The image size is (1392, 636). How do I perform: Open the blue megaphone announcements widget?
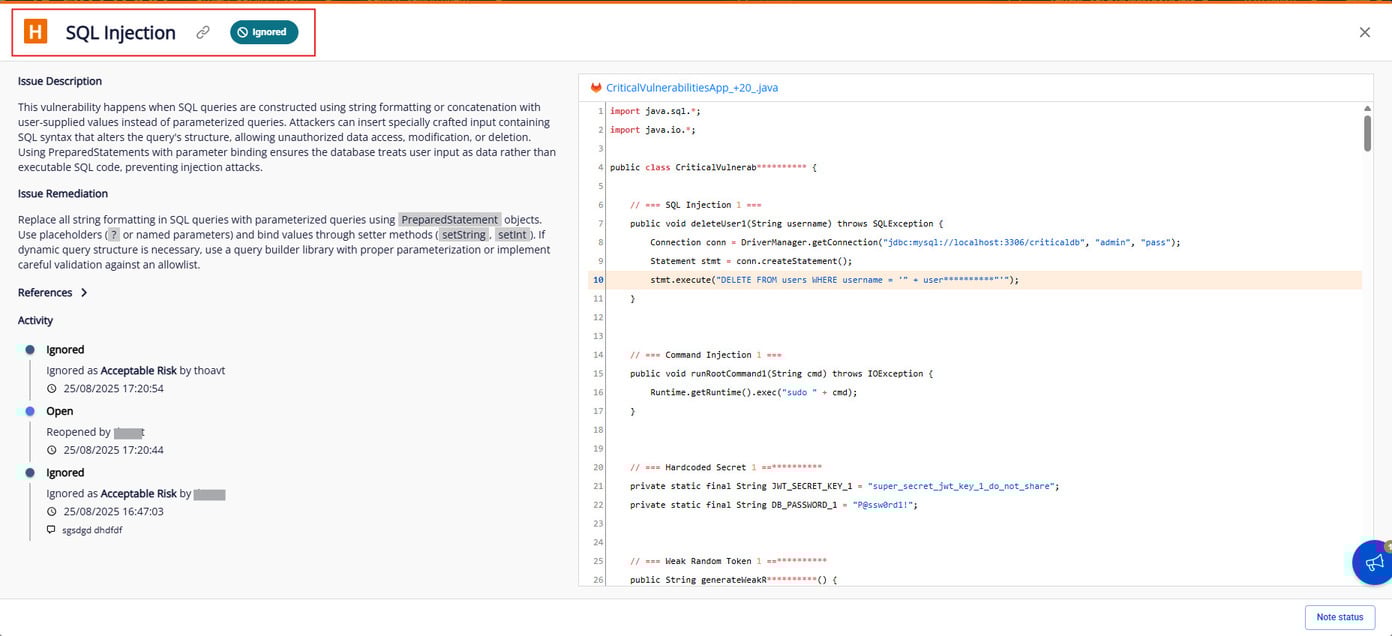tap(1374, 562)
